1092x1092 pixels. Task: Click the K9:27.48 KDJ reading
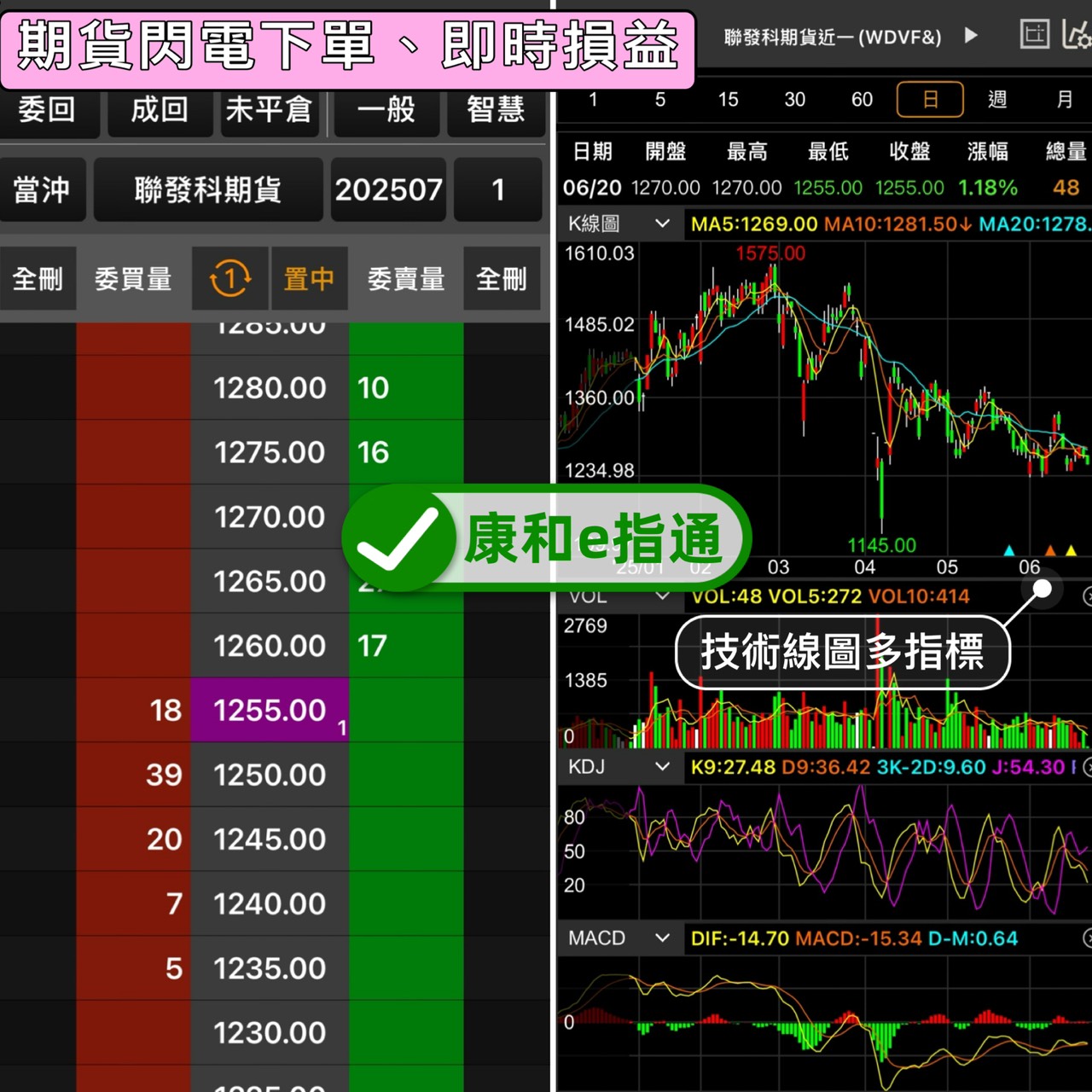[x=733, y=767]
